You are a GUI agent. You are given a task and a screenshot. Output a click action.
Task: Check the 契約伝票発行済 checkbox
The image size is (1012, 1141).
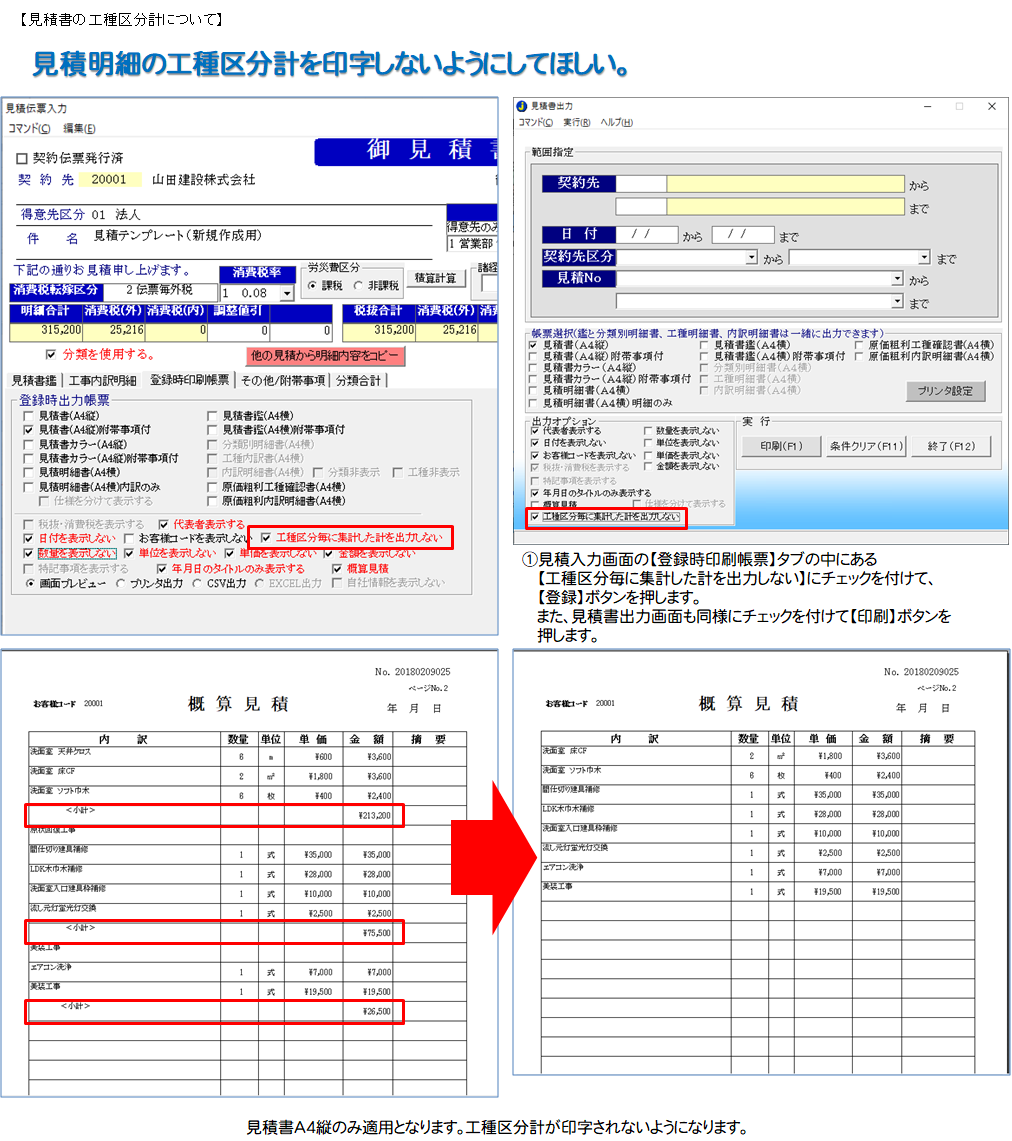(x=23, y=159)
